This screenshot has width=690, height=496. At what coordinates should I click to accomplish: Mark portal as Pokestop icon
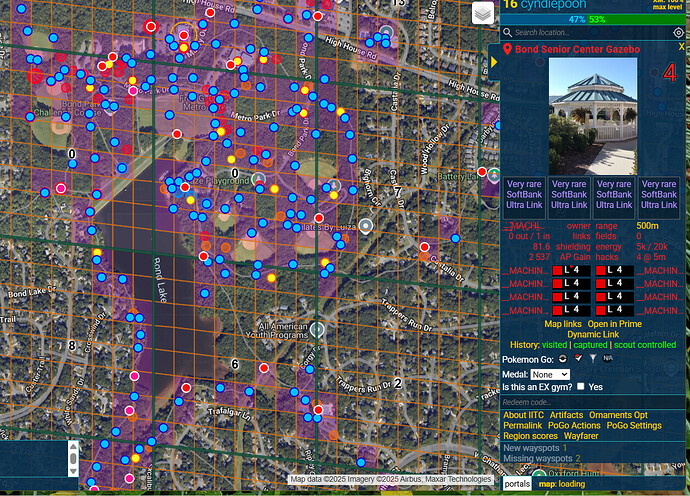[562, 359]
